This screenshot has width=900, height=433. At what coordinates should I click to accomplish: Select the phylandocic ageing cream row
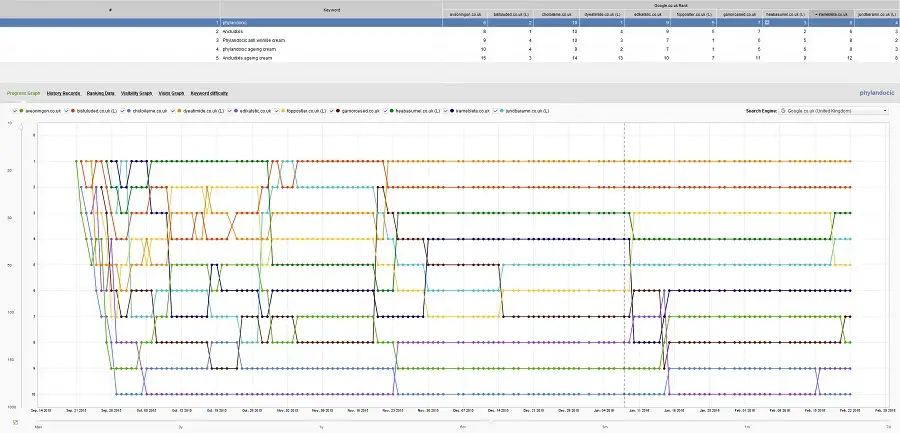(450, 49)
